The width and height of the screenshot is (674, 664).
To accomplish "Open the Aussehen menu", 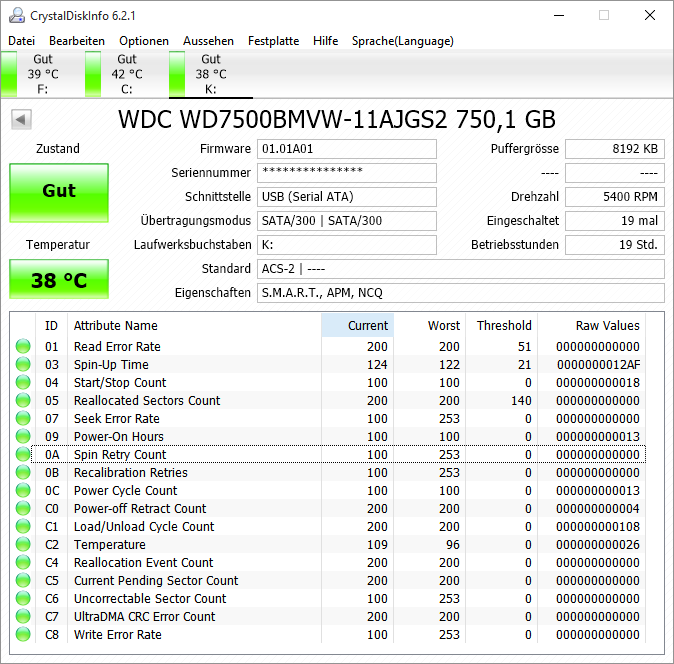I will [x=208, y=41].
